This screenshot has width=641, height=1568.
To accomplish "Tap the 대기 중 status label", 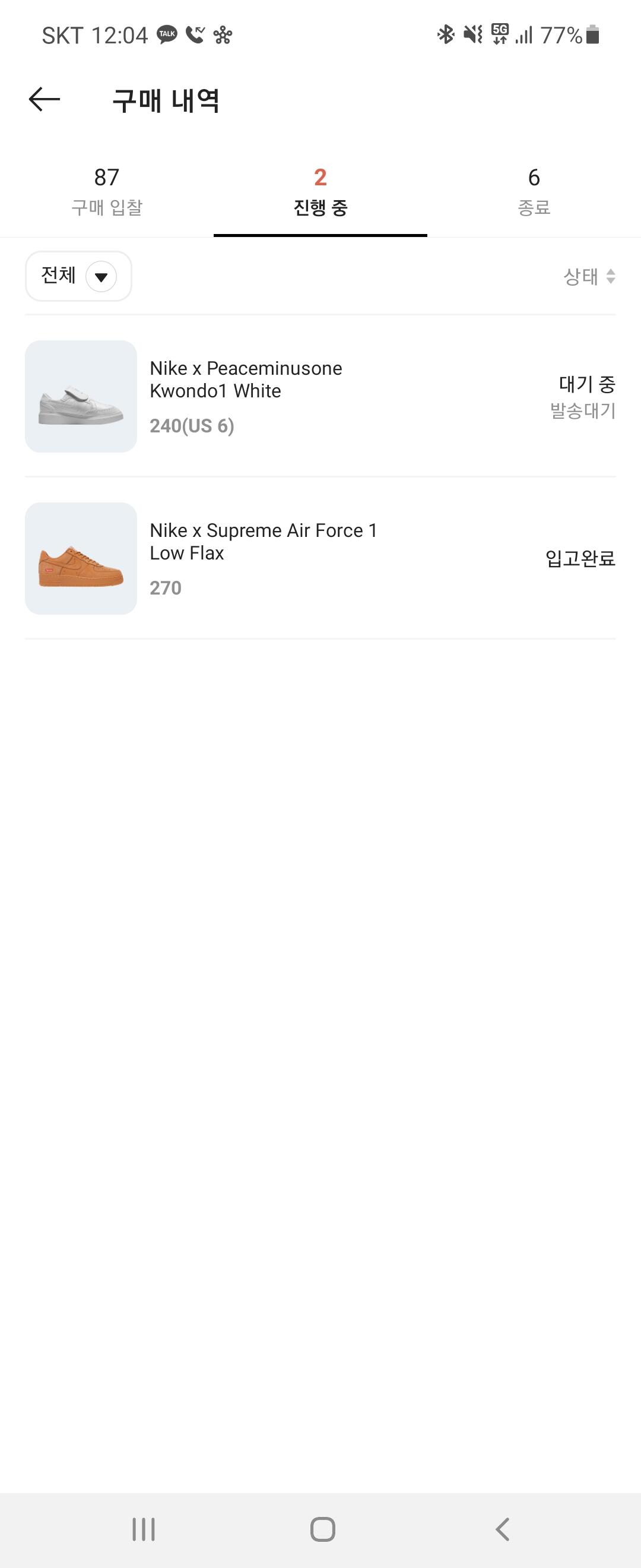I will [x=586, y=384].
